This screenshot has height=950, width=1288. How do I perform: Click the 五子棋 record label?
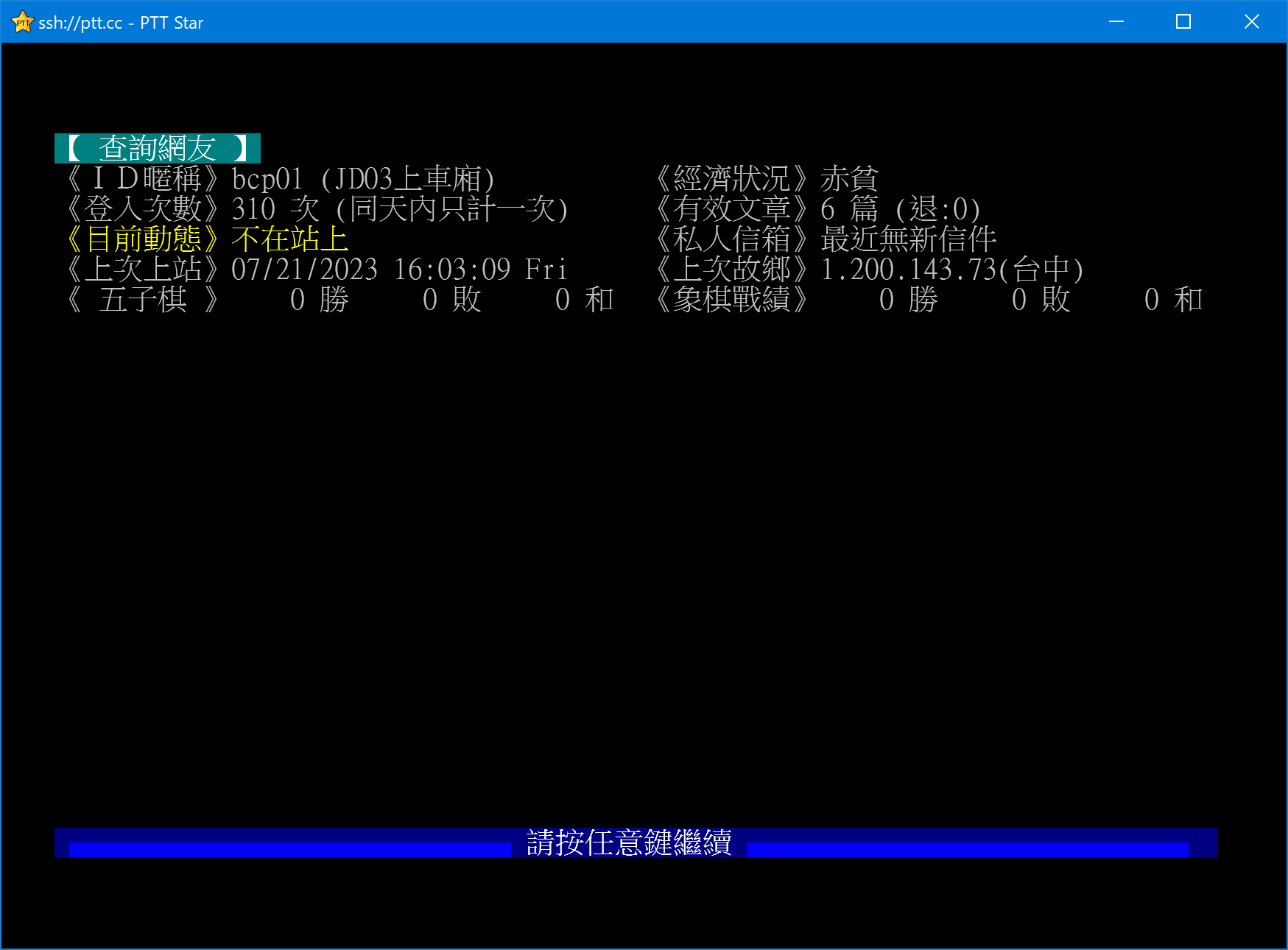coord(143,300)
